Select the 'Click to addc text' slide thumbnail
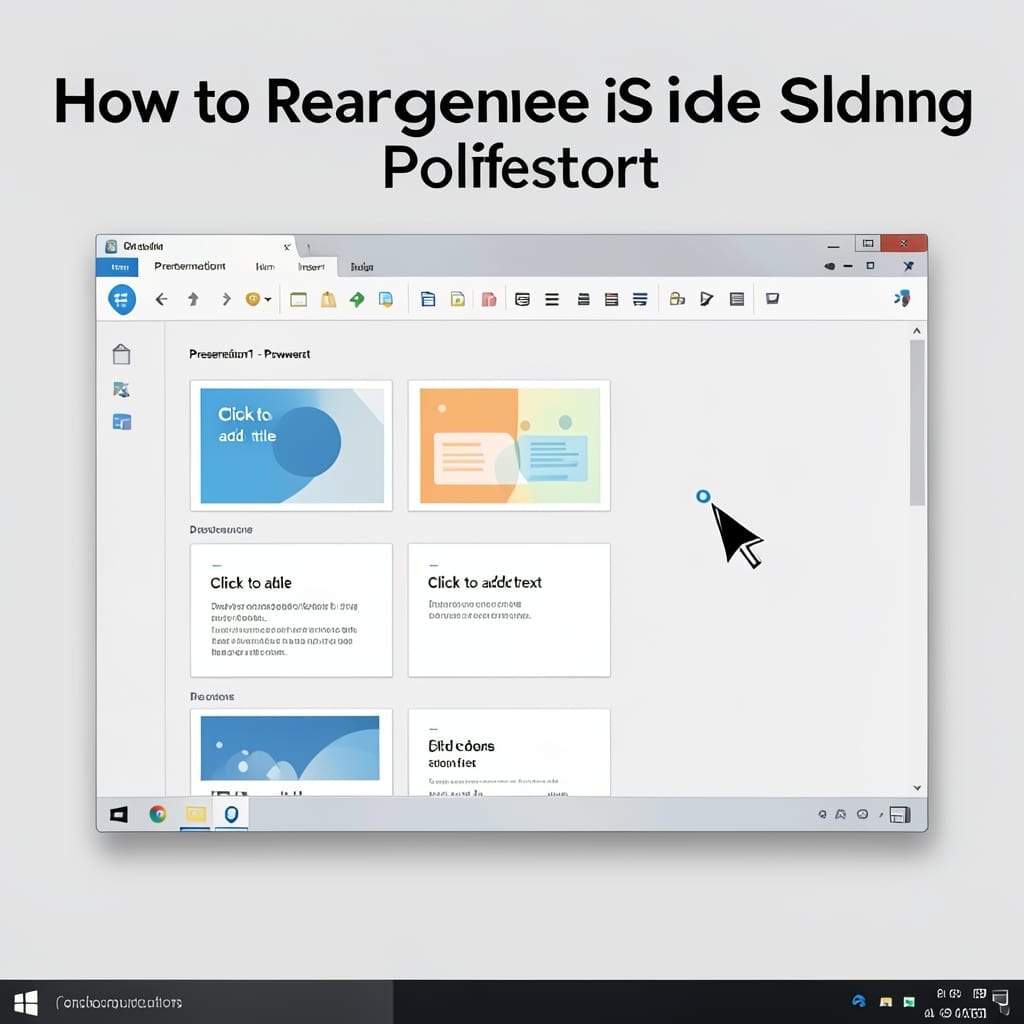This screenshot has width=1024, height=1024. (509, 610)
